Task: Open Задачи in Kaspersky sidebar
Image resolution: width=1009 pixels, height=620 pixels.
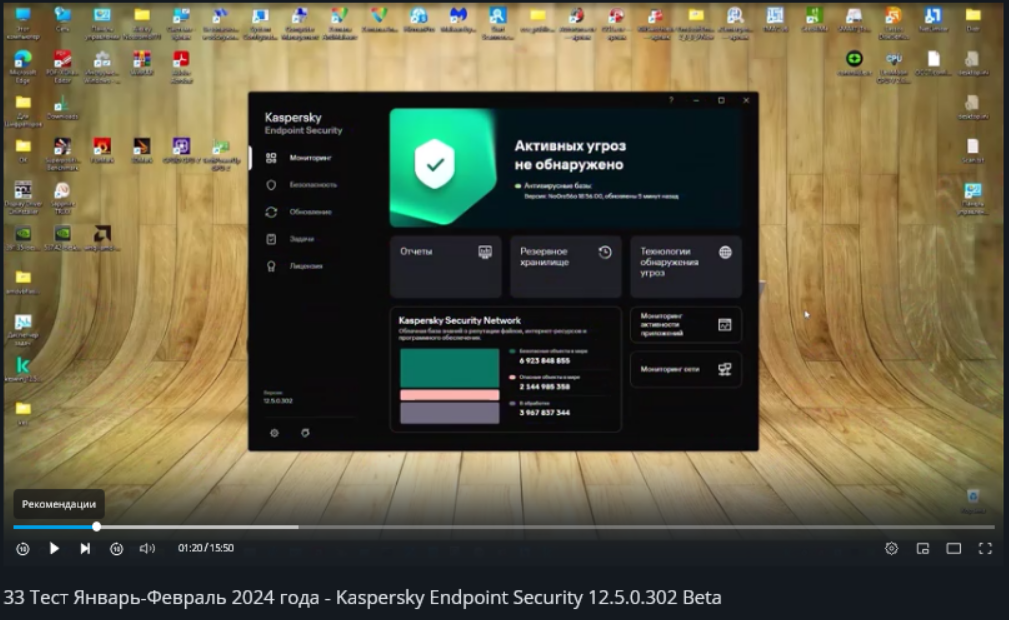Action: coord(301,239)
